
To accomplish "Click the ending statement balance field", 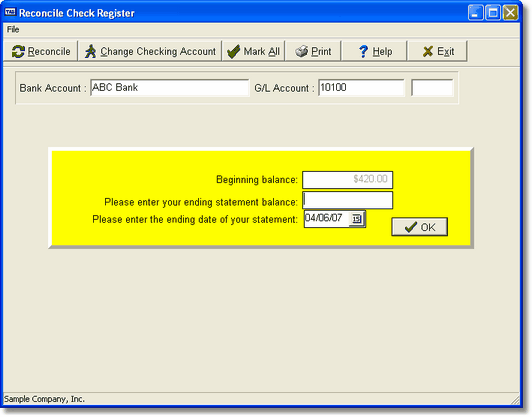I will point(347,200).
